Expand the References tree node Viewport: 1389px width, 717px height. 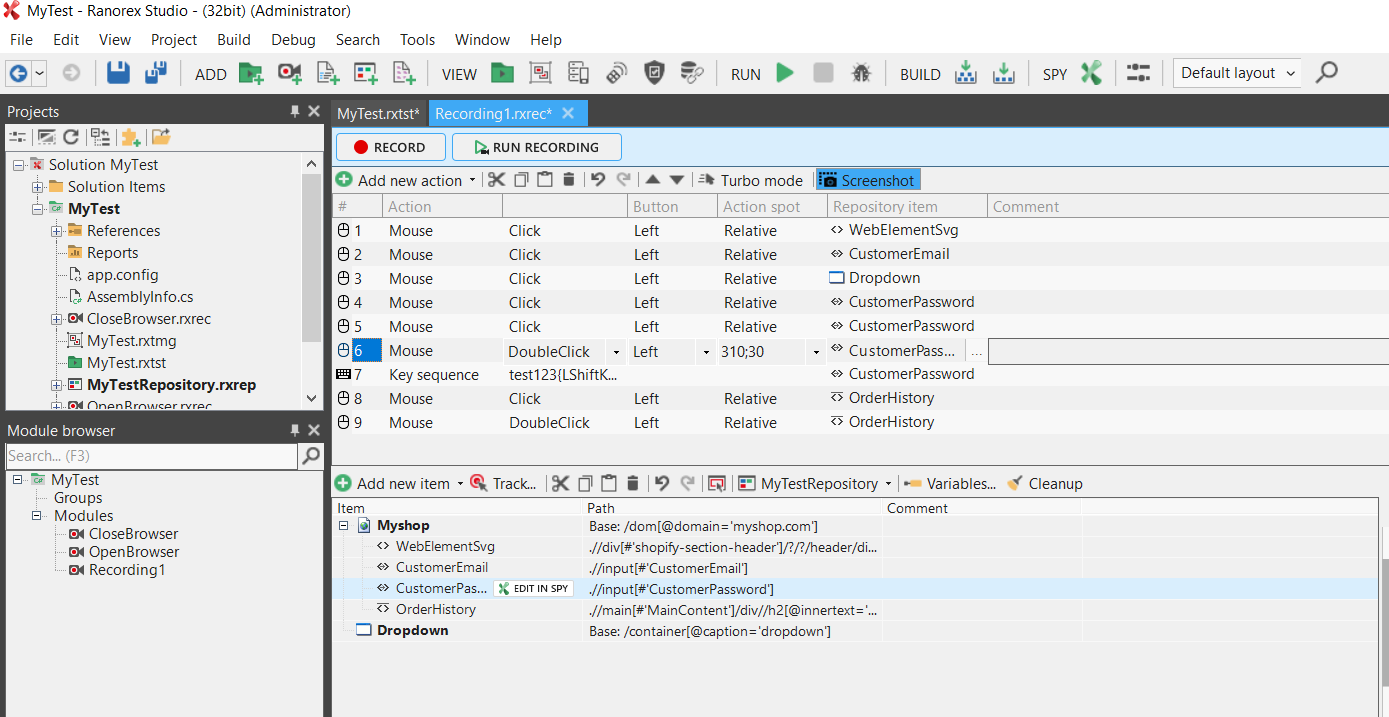[x=57, y=231]
